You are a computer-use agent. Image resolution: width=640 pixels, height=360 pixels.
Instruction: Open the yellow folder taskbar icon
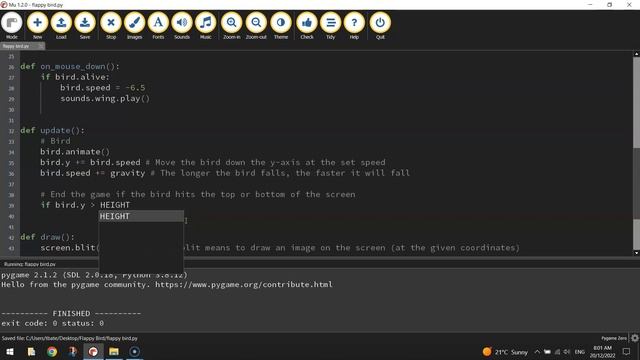tap(114, 351)
